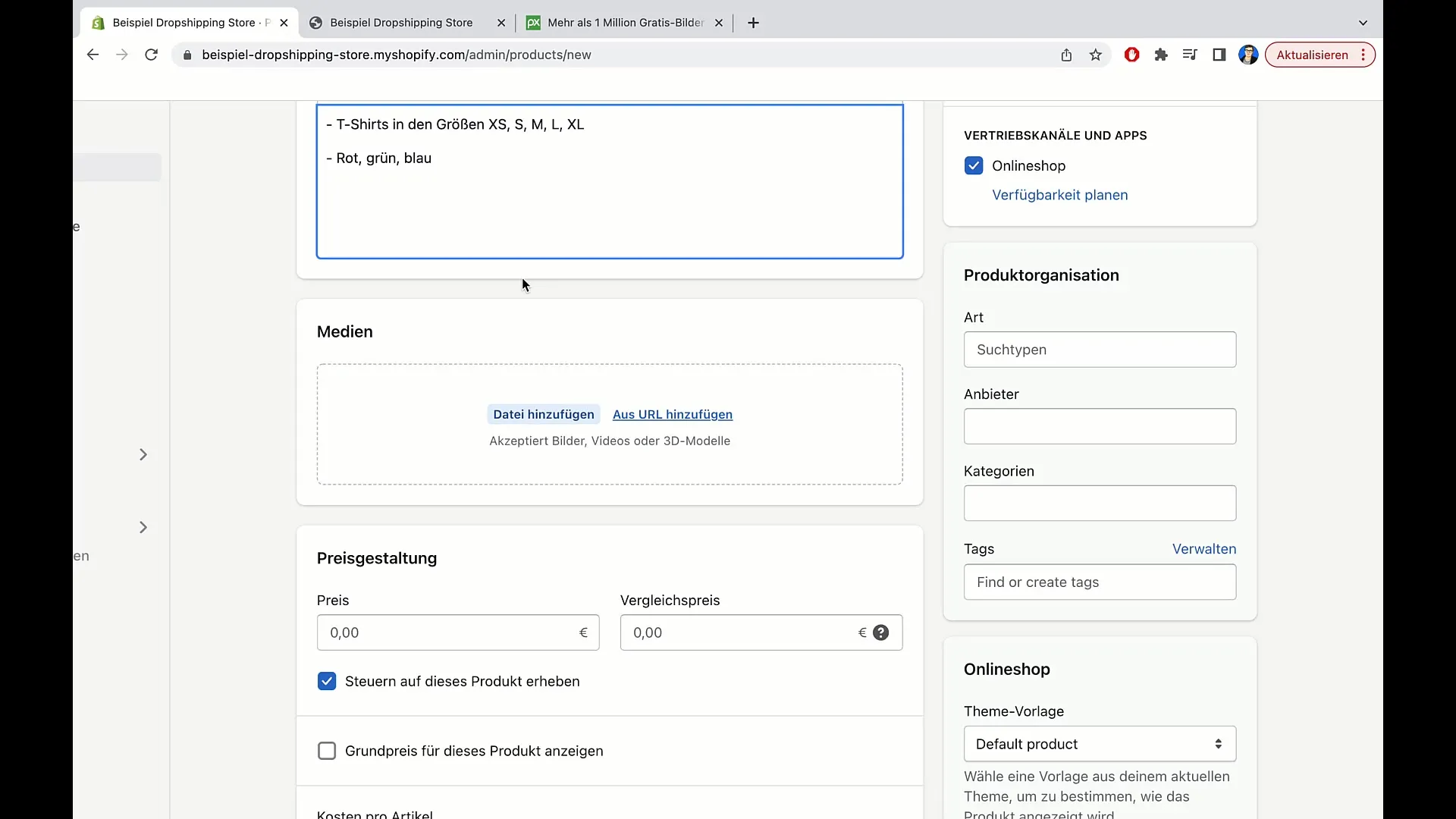Click the Preisgestaltung heading
This screenshot has height=819, width=1456.
tap(377, 558)
